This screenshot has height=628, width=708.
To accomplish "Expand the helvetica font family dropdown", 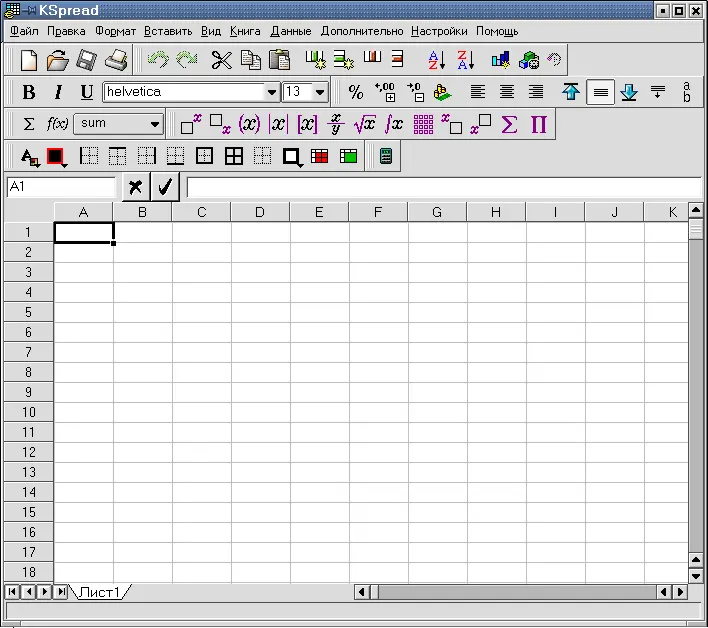I will [x=271, y=92].
